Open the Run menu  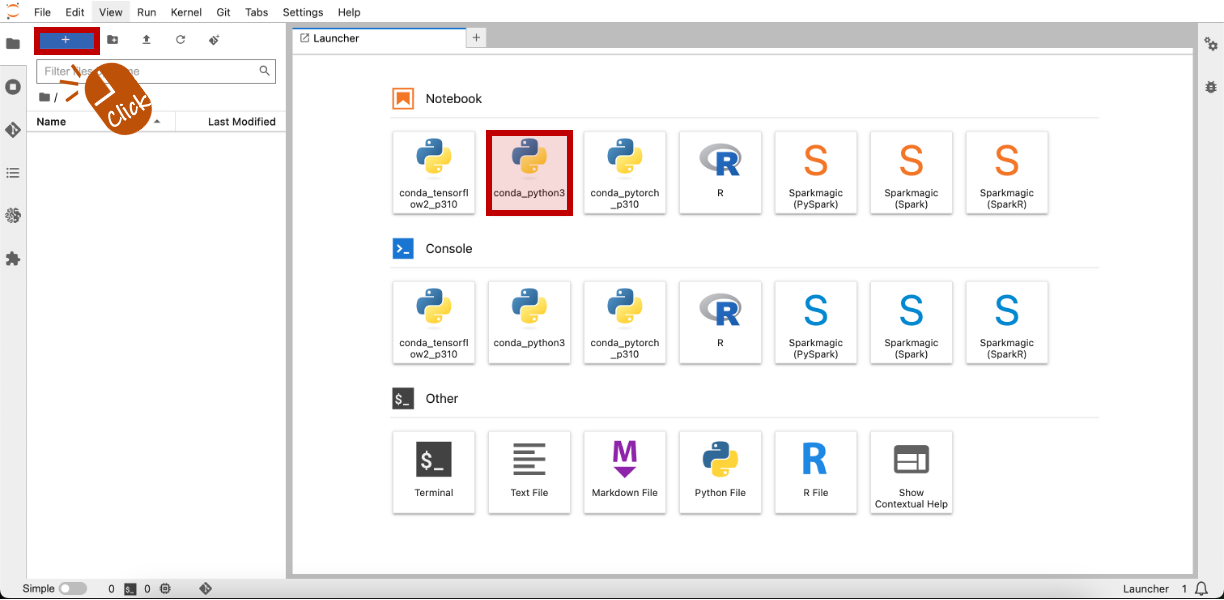[146, 12]
